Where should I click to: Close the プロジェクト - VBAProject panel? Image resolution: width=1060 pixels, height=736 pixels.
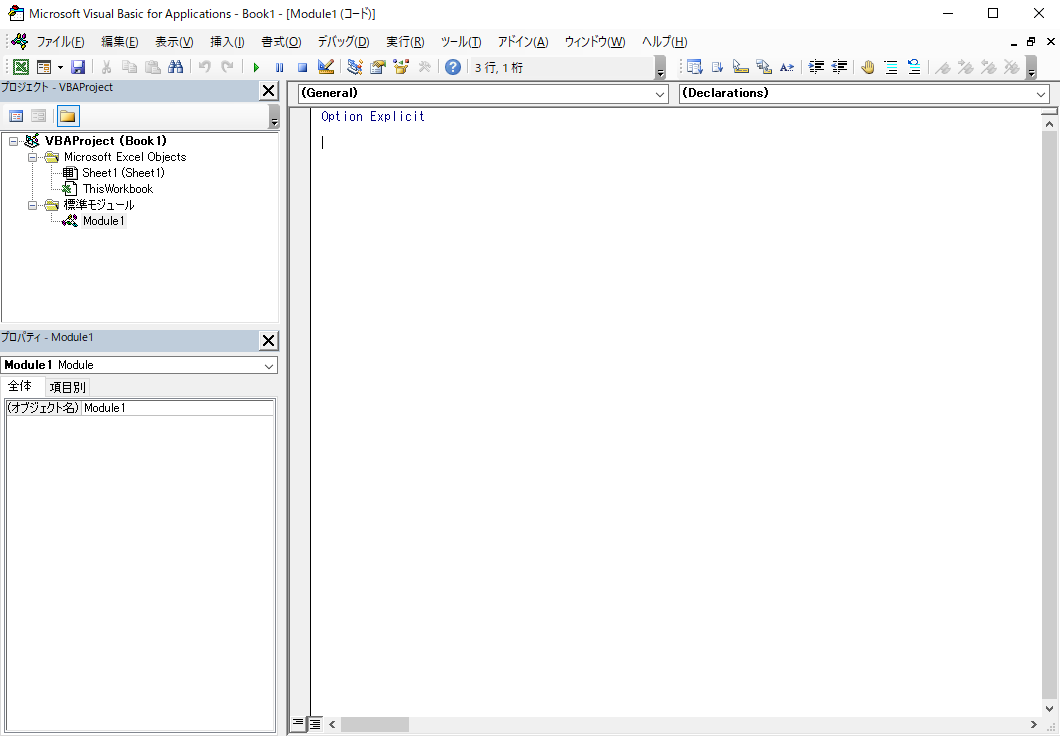(x=268, y=91)
